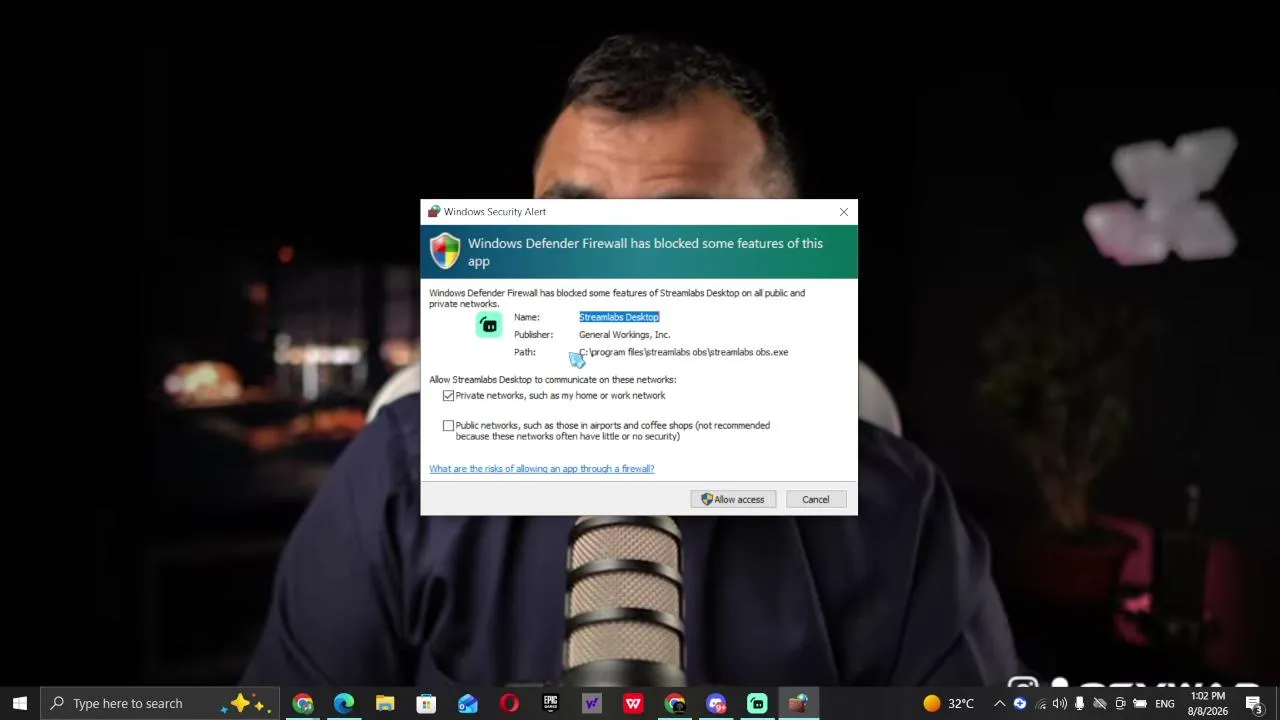Open Google Chrome beside the search box
This screenshot has height=720, width=1280.
tap(303, 703)
